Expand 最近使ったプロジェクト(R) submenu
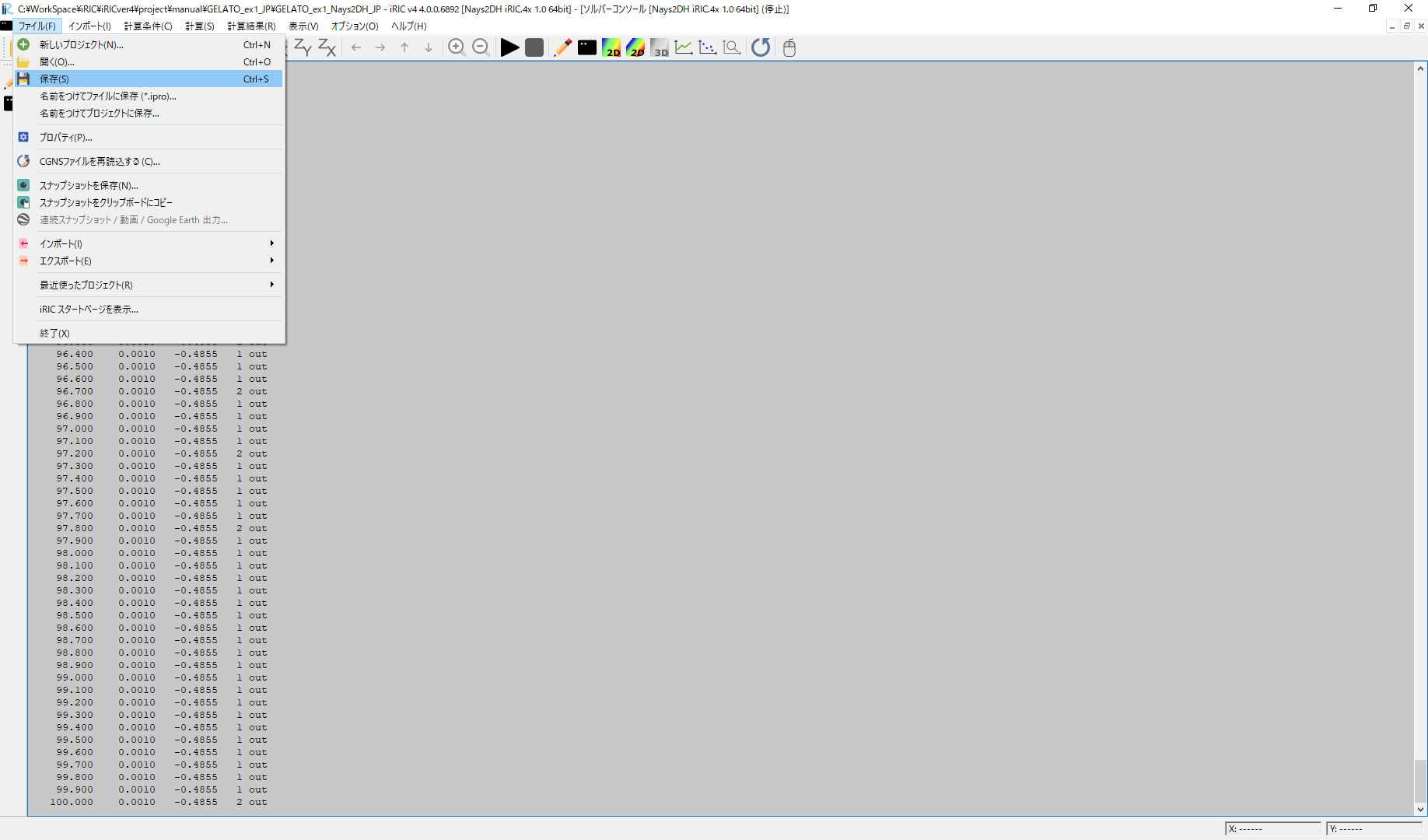Screen dimensions: 1428x840 click(x=149, y=285)
